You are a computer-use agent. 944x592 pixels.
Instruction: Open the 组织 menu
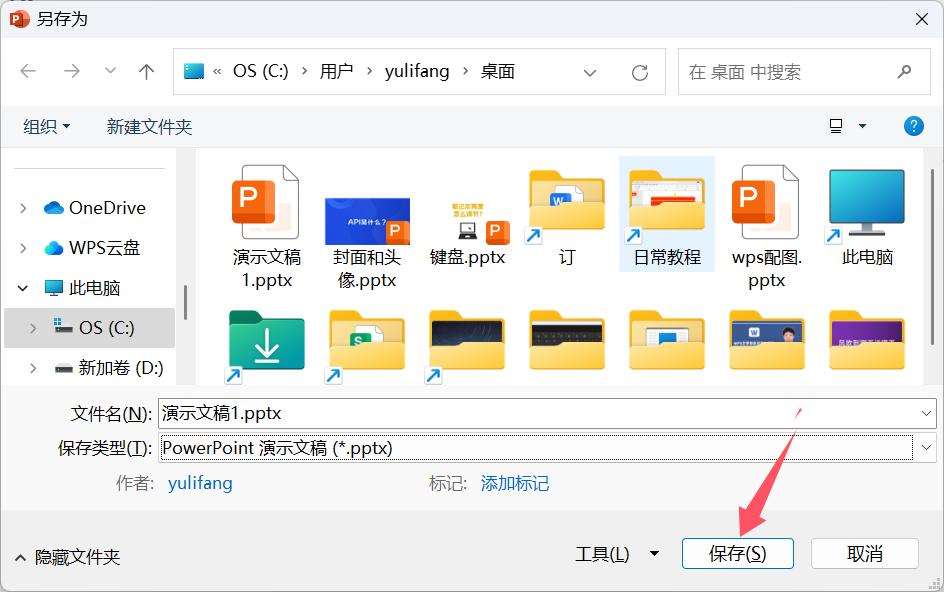(46, 126)
